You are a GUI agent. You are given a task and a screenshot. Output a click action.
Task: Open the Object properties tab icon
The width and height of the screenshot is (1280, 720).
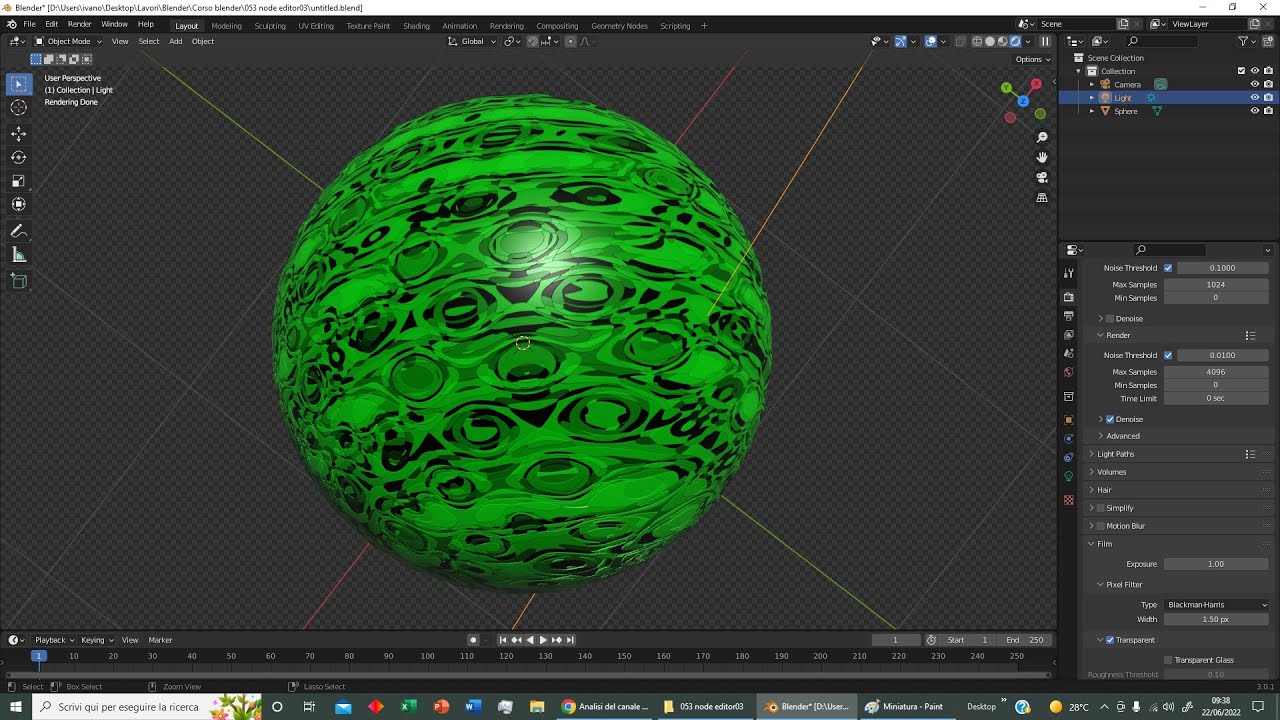(1069, 420)
